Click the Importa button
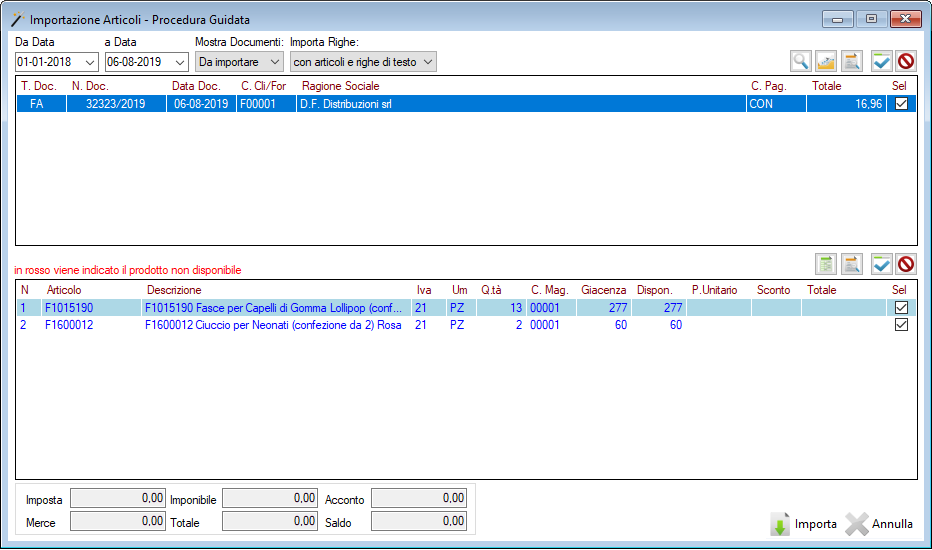The width and height of the screenshot is (932, 550). (804, 524)
